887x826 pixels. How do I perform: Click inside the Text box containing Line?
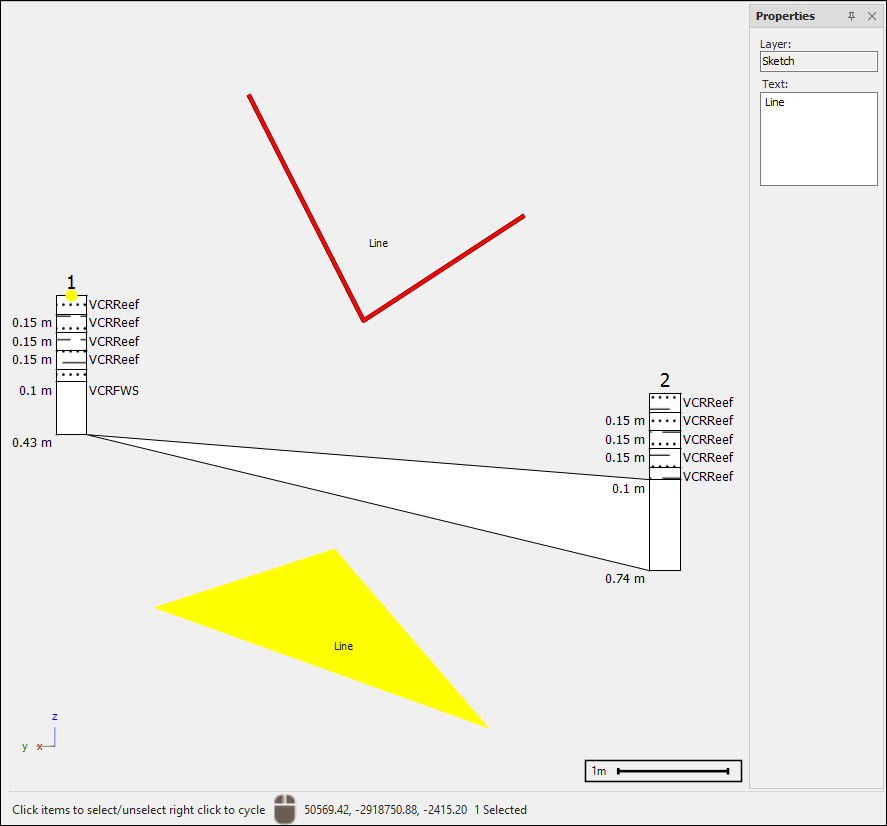[818, 139]
